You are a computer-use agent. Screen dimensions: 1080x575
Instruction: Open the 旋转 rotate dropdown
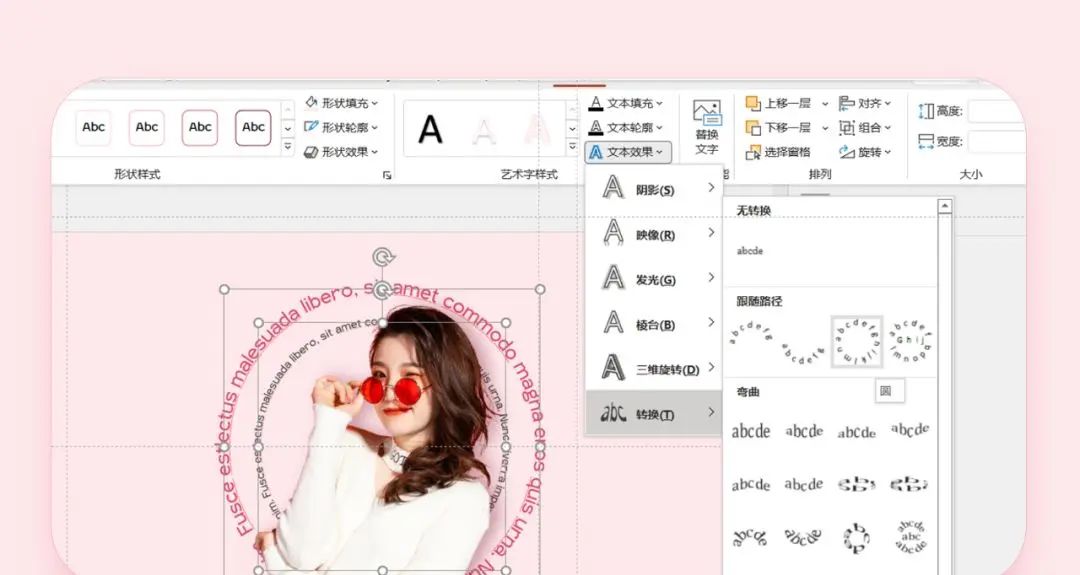coord(865,152)
